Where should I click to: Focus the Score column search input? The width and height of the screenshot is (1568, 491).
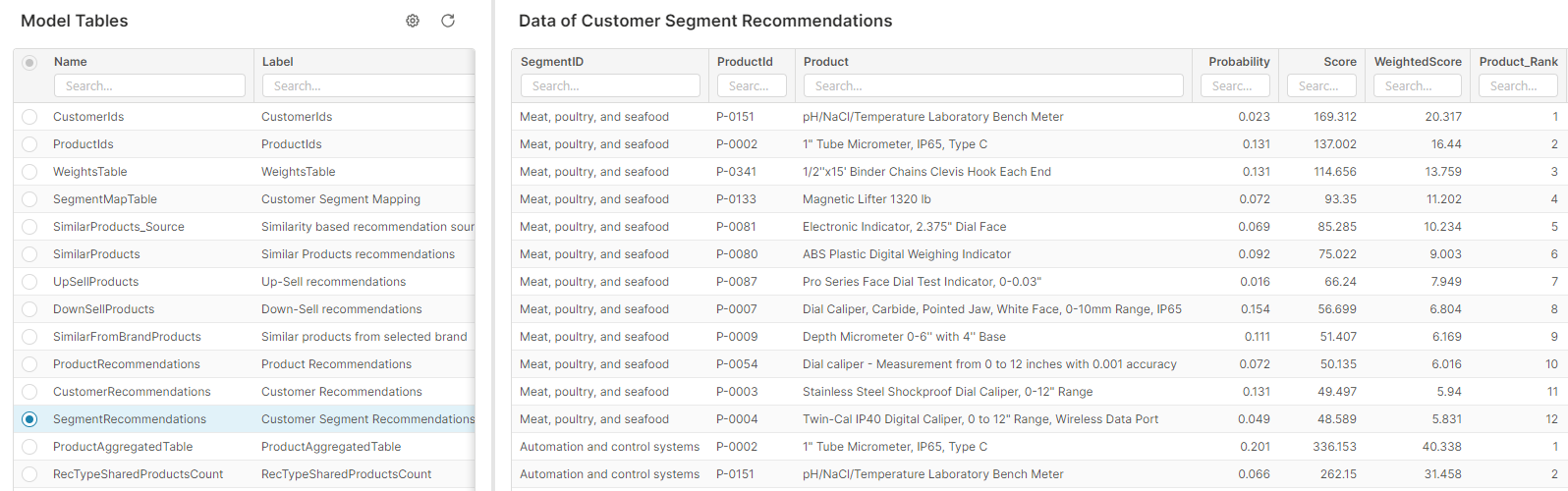(1321, 86)
